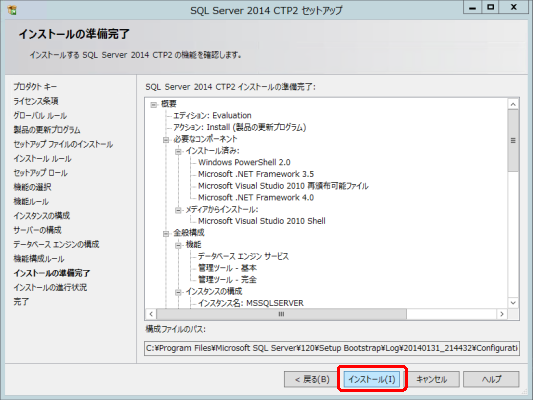The width and height of the screenshot is (533, 400).
Task: Click the インストール(I) button
Action: point(372,379)
